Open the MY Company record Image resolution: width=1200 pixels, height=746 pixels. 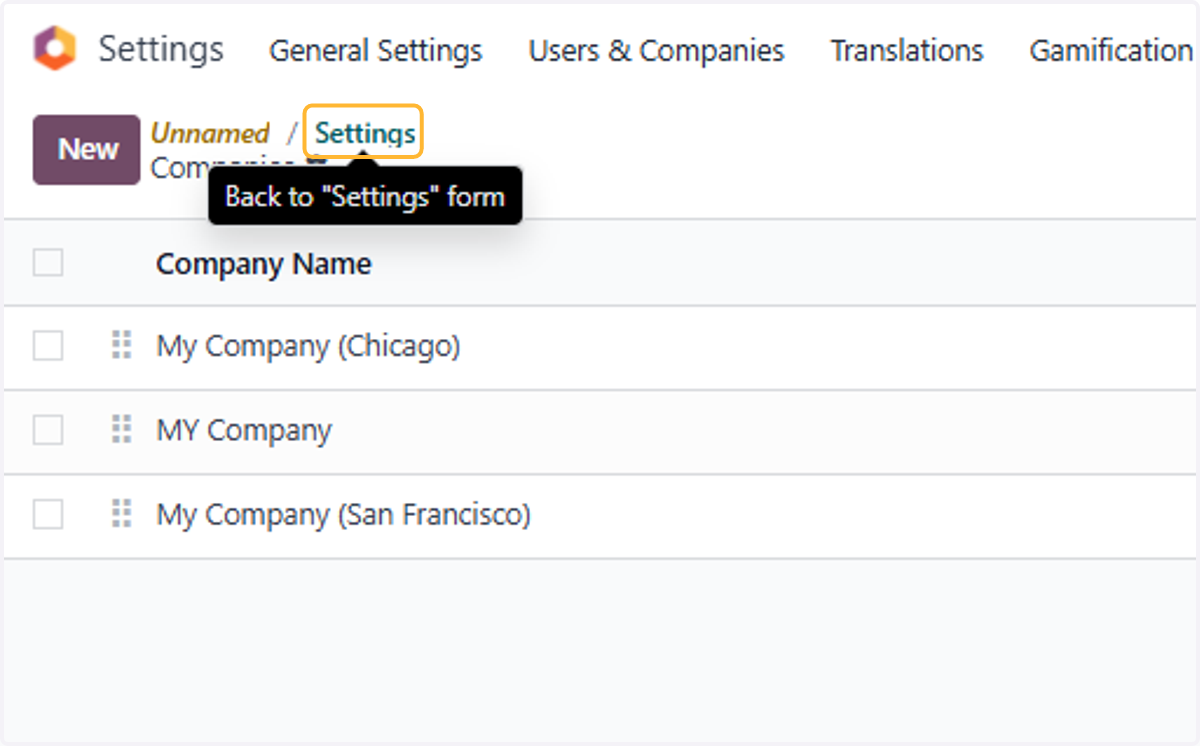tap(244, 431)
